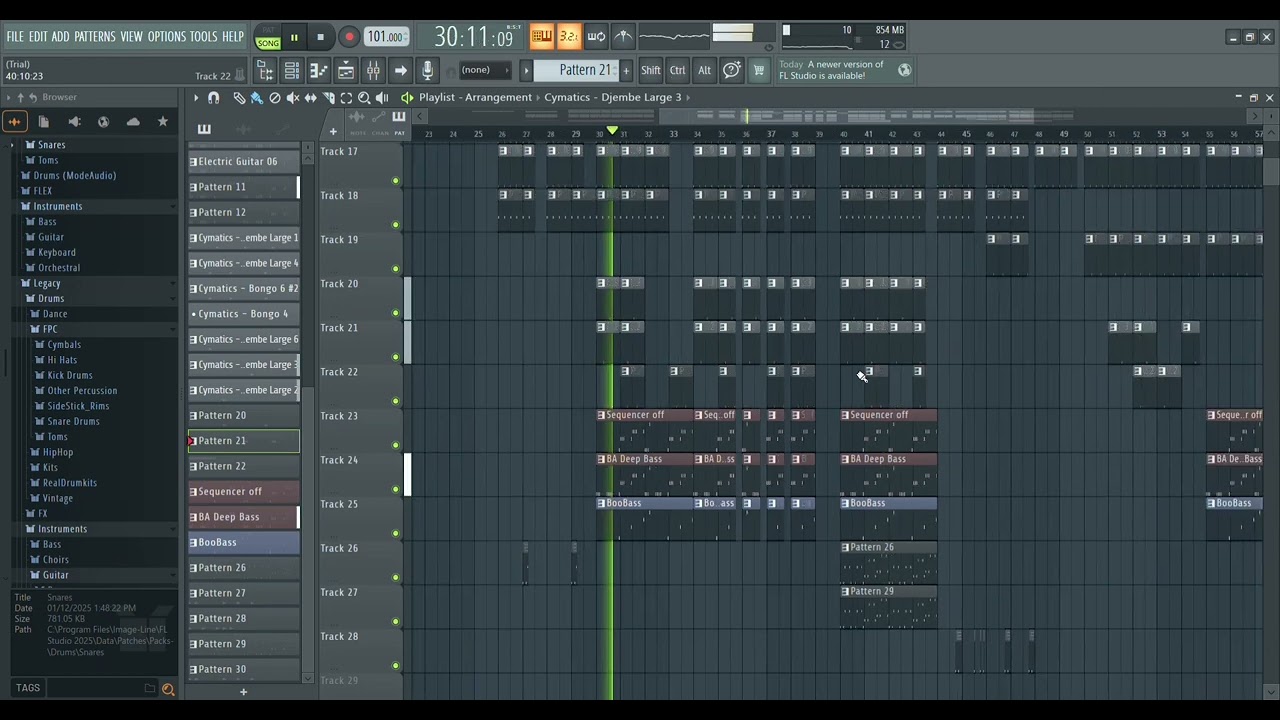Open the playlist options arrow menu
Screen dimensions: 1280x720
(x=196, y=97)
